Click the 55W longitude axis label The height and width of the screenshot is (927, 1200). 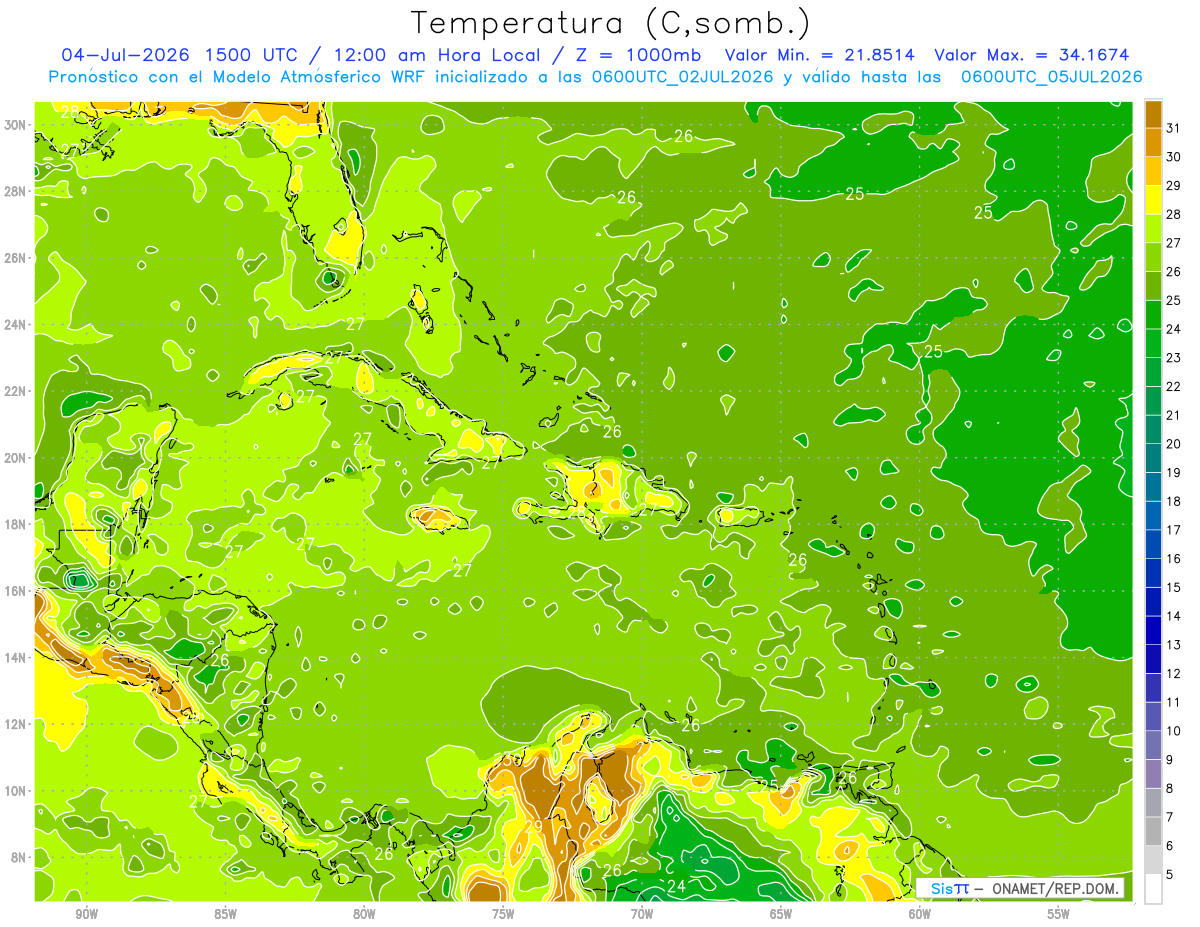tap(1059, 914)
